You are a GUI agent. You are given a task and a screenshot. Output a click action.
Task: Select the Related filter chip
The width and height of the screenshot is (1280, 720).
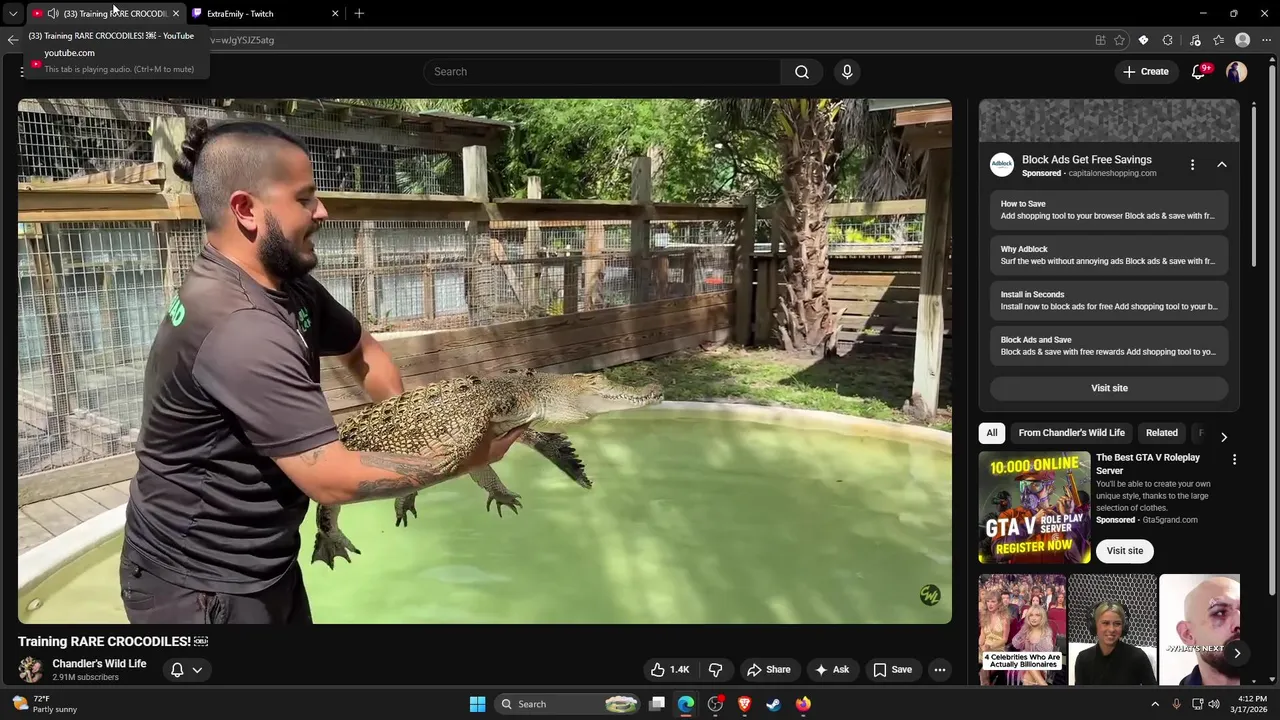click(1161, 433)
